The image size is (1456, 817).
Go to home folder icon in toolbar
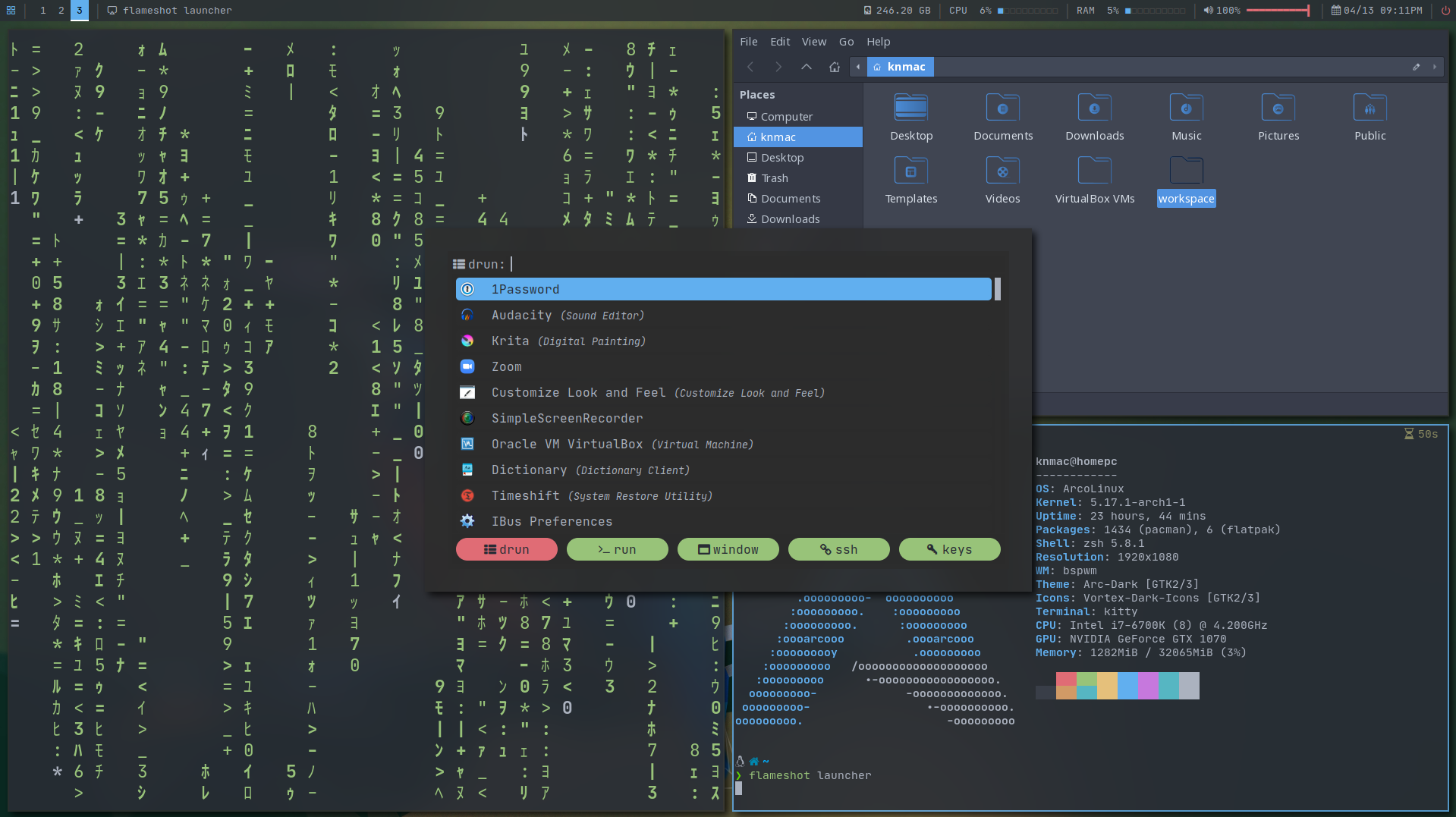[835, 67]
